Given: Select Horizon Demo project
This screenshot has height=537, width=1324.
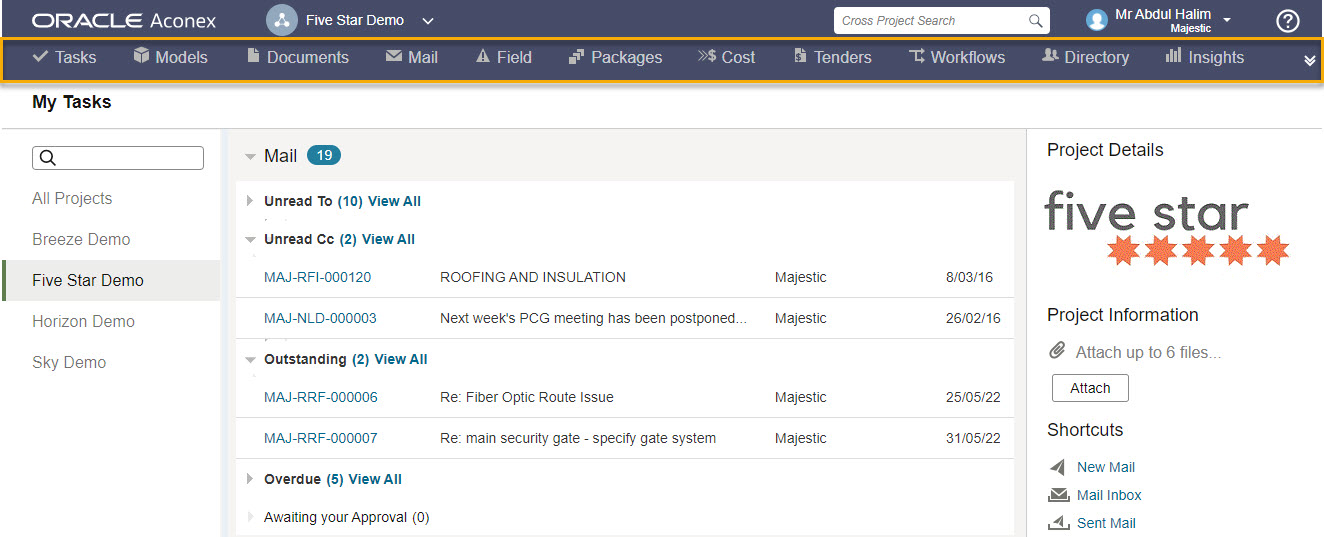Looking at the screenshot, I should (x=83, y=321).
